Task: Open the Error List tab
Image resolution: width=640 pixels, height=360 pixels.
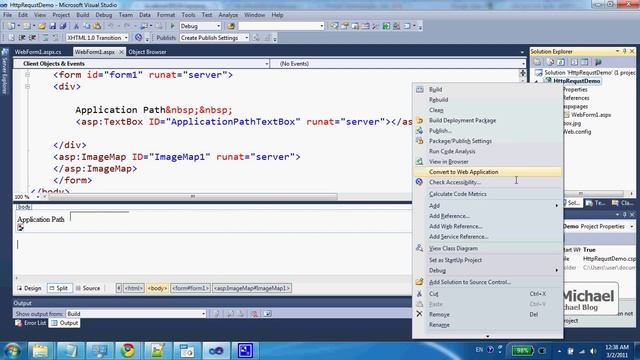Action: (x=31, y=323)
